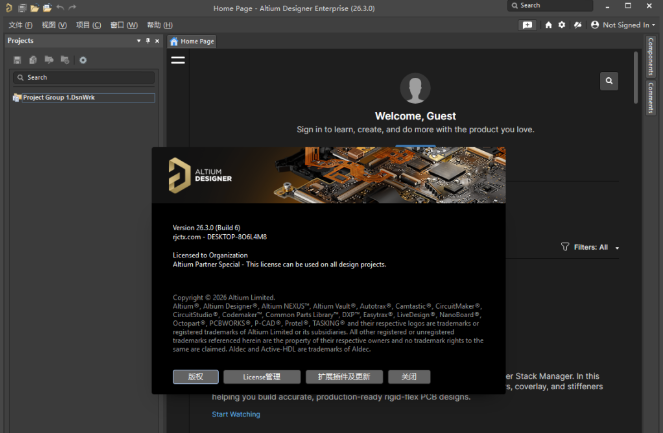
Task: Open the Filters: All dropdown
Action: coord(590,247)
